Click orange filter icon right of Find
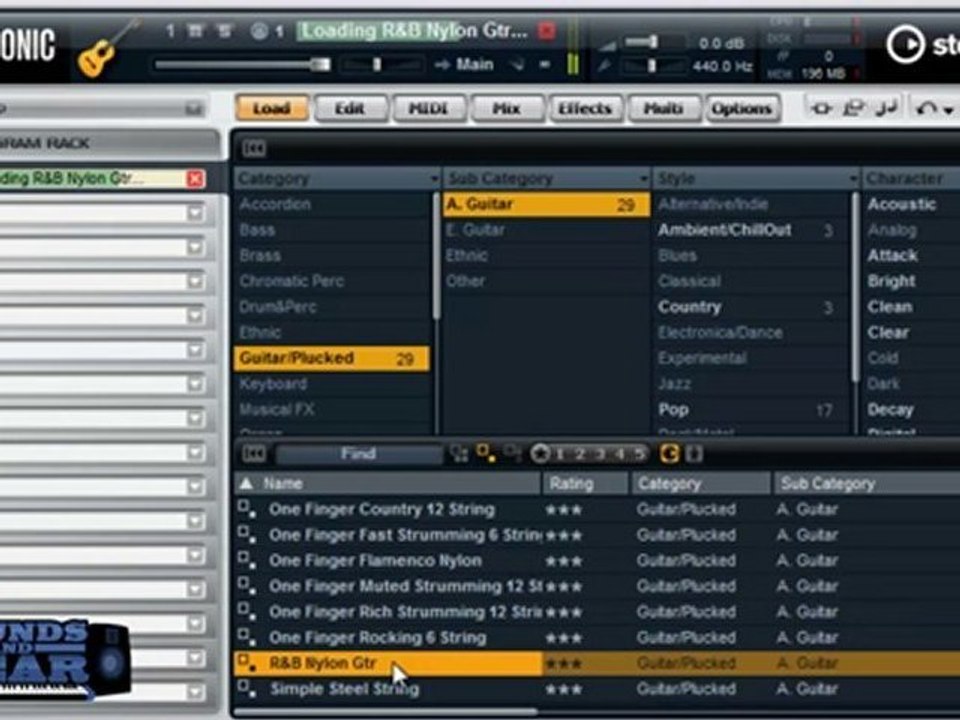960x720 pixels. click(x=486, y=454)
